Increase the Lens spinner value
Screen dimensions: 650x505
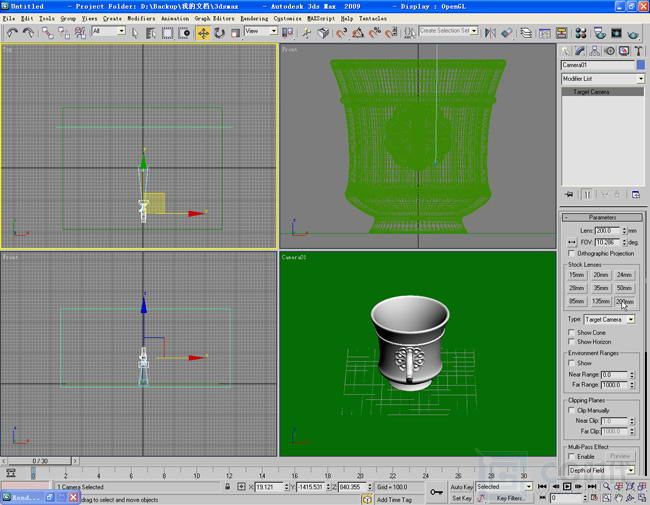tap(624, 228)
